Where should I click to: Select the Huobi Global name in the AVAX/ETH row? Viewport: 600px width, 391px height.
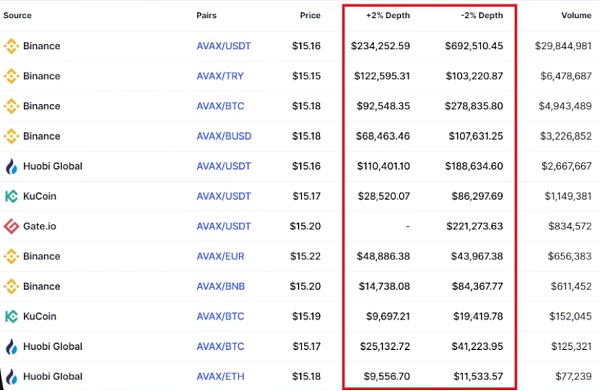click(53, 376)
